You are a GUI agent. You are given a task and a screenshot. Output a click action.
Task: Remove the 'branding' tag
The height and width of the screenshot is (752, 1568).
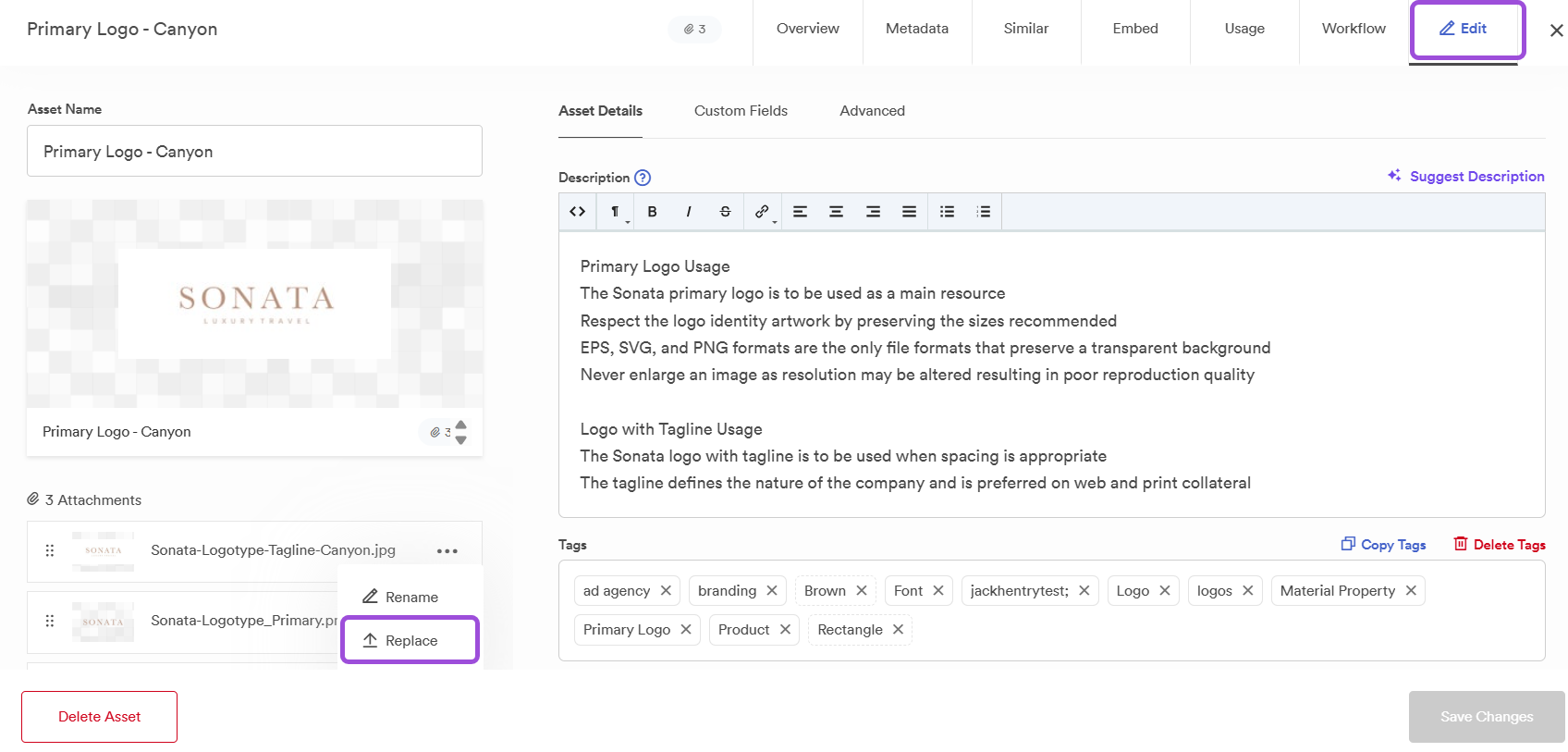[772, 591]
